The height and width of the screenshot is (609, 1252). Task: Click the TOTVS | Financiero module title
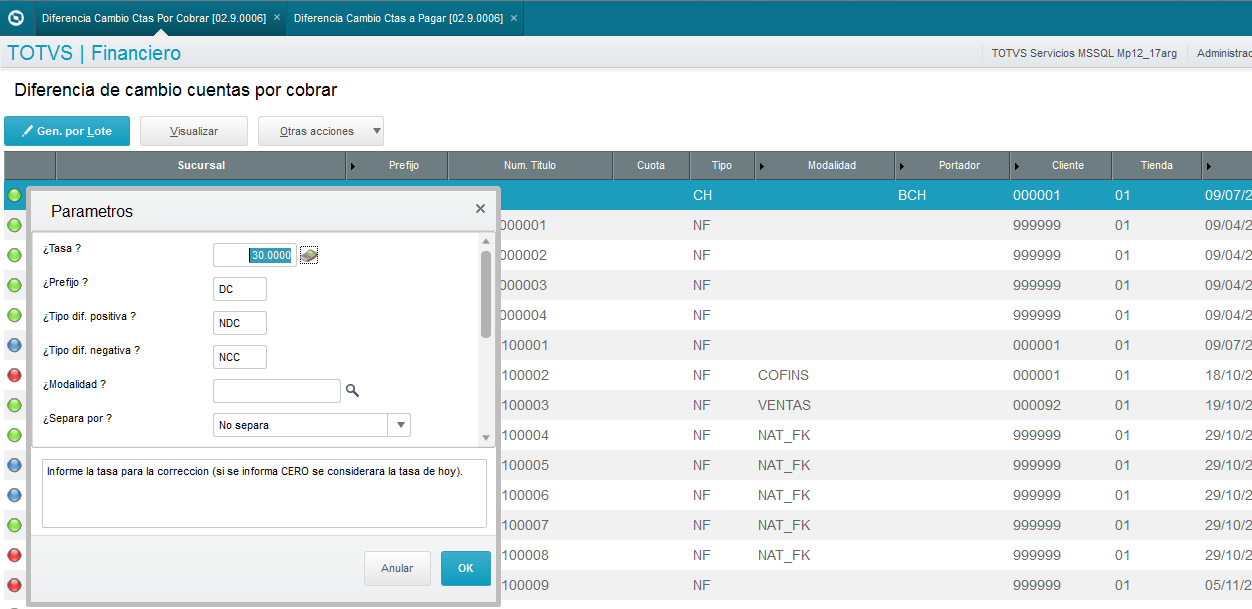tap(94, 53)
